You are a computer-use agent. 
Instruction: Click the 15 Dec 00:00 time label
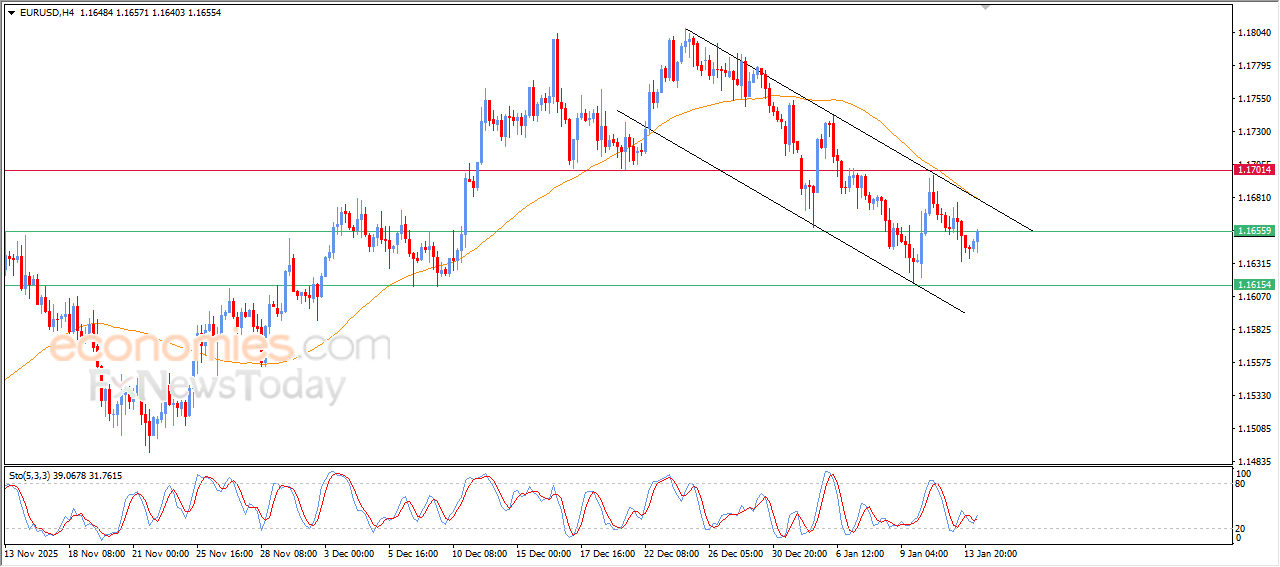[544, 553]
